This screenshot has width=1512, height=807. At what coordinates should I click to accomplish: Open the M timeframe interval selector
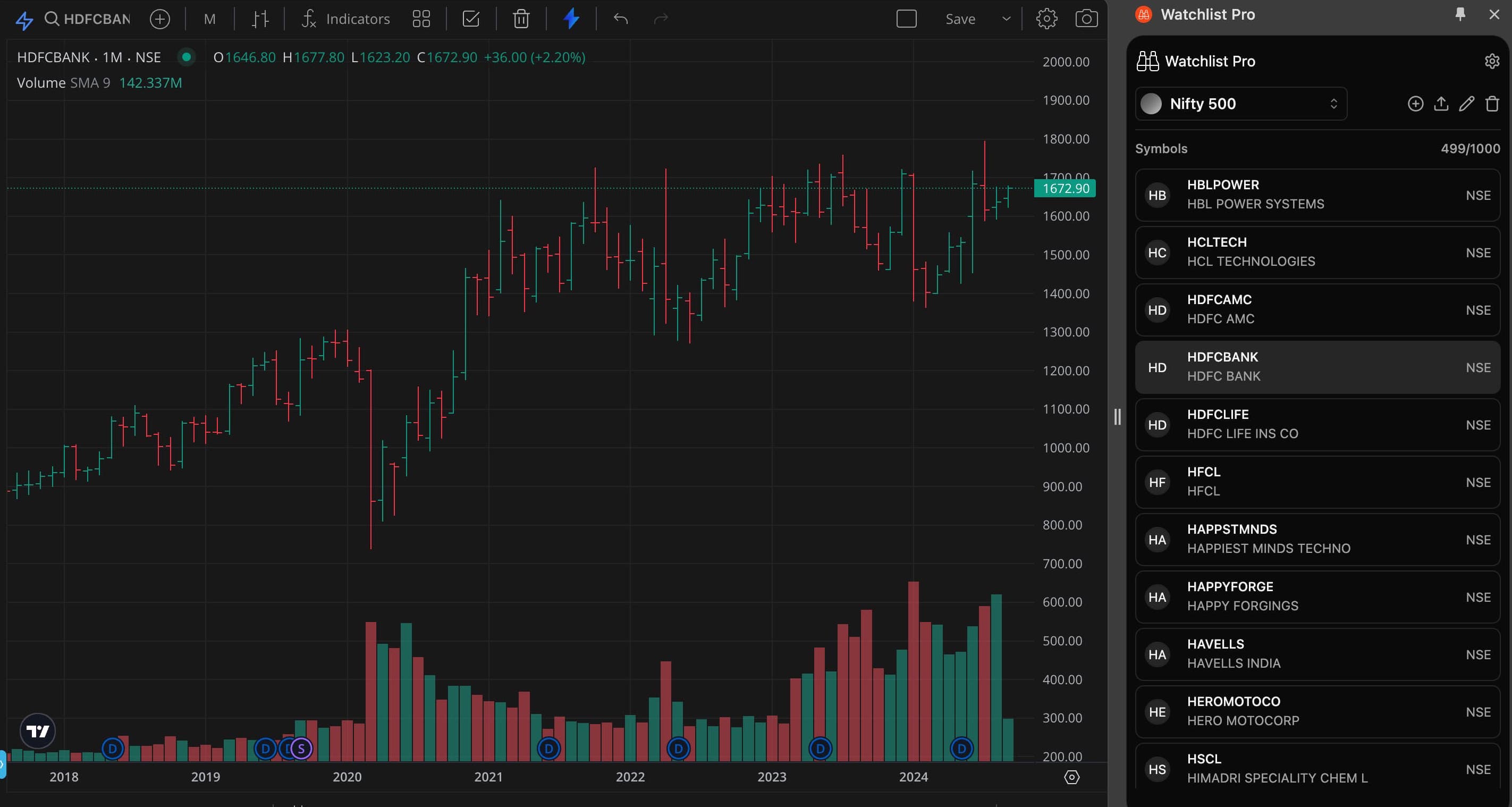209,19
